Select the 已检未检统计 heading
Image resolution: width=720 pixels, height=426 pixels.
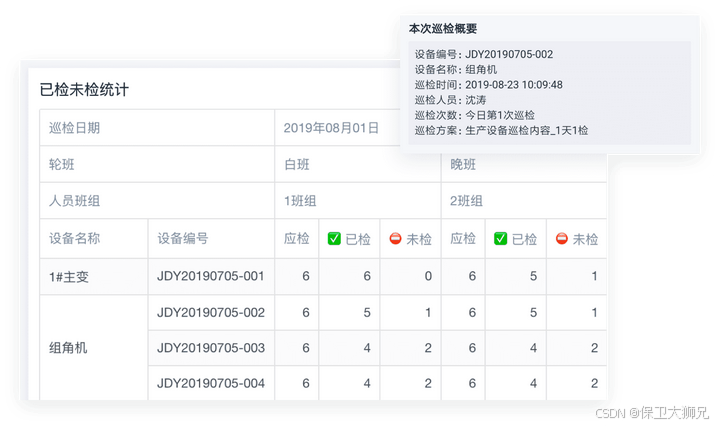[x=84, y=90]
